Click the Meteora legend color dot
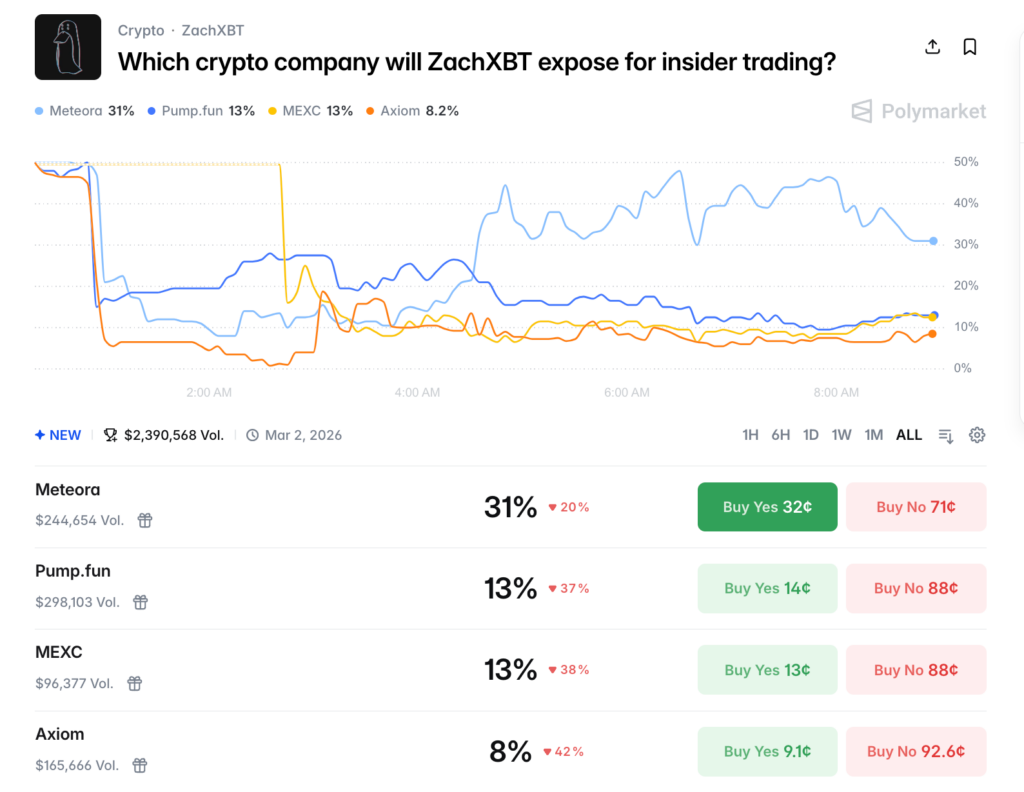 coord(39,111)
